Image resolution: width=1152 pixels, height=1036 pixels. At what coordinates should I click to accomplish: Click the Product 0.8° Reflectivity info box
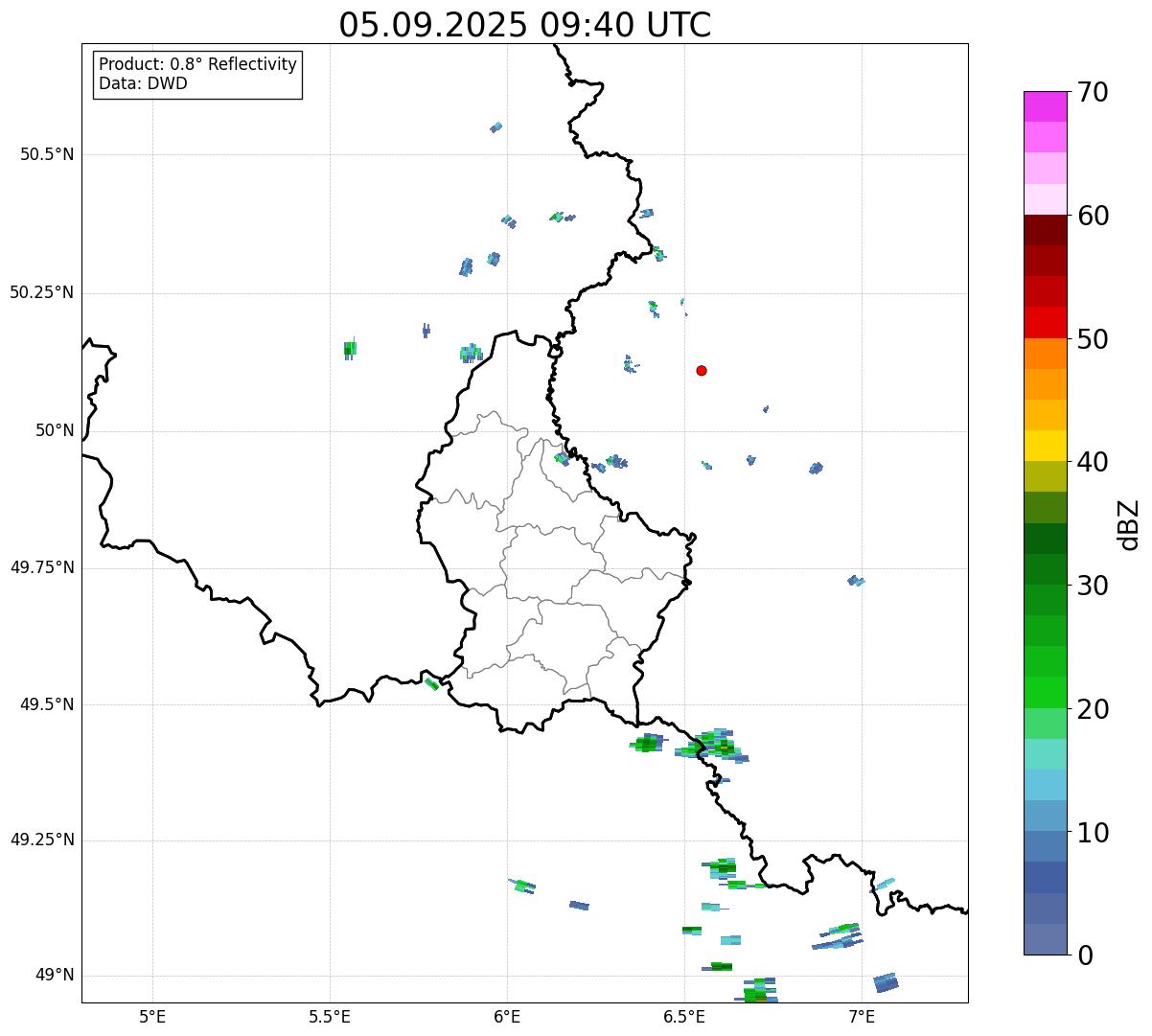(x=197, y=75)
